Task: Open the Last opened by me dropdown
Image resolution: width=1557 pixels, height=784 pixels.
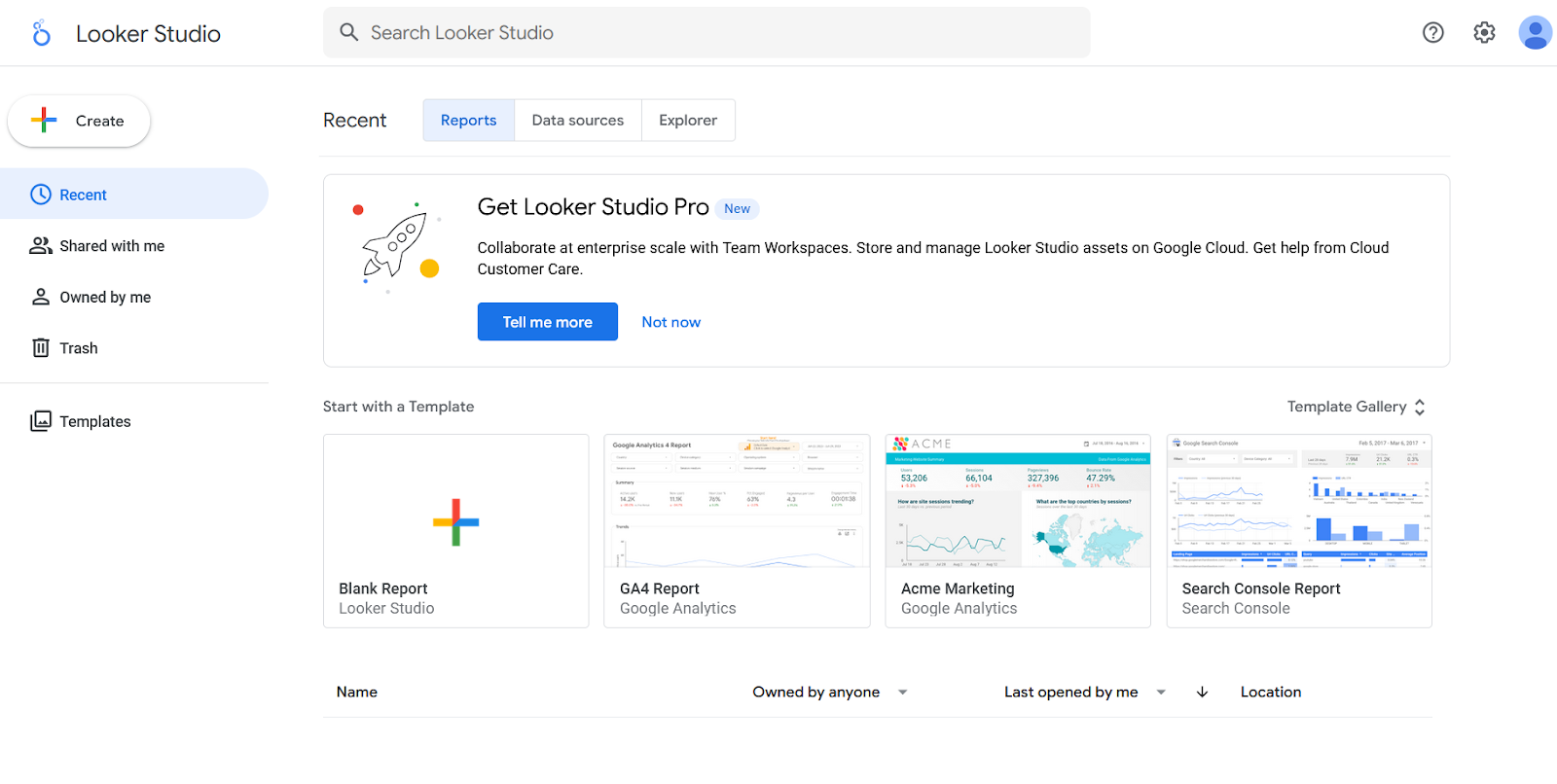Action: coord(1085,692)
